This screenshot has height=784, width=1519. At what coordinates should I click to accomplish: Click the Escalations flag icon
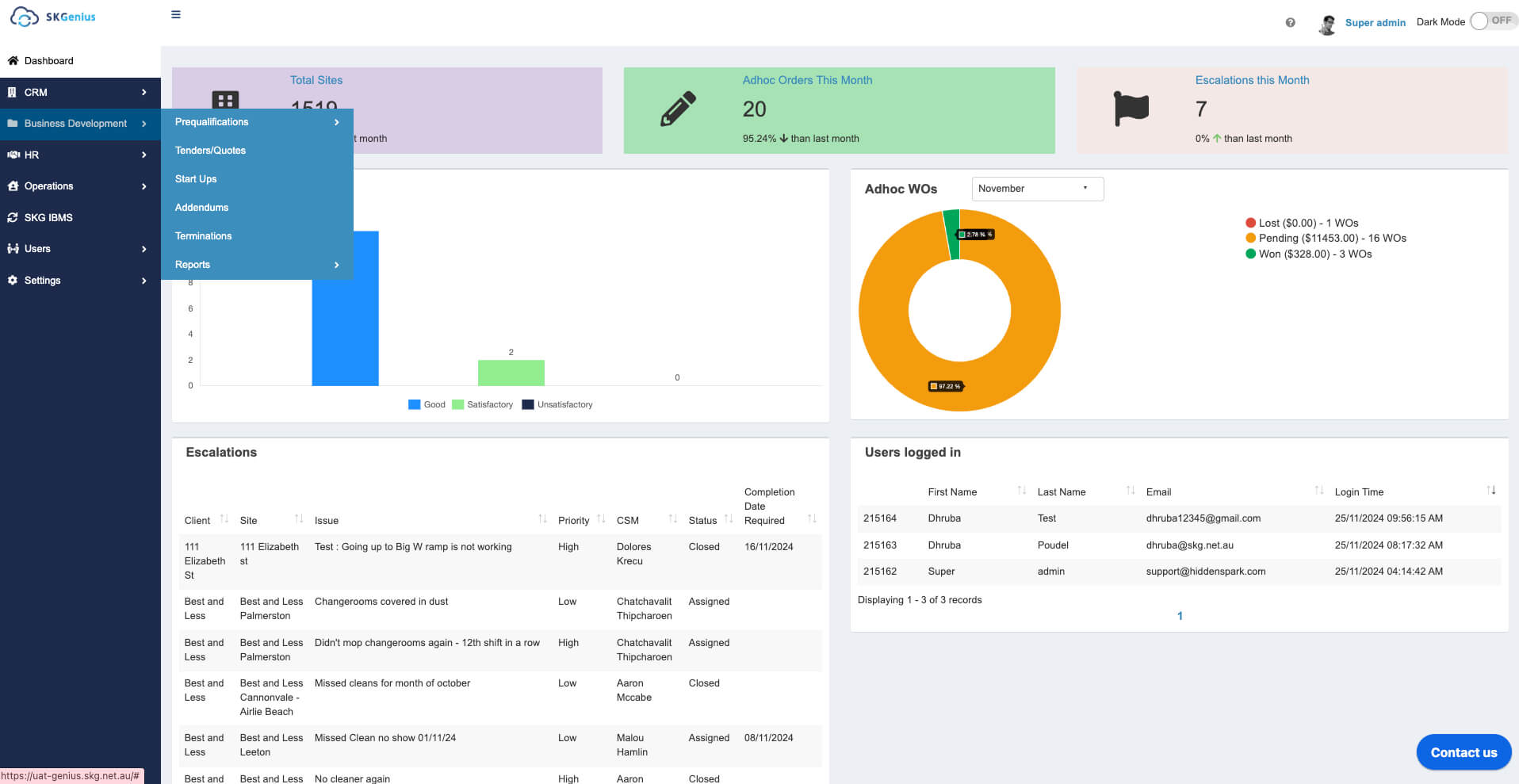[x=1131, y=109]
